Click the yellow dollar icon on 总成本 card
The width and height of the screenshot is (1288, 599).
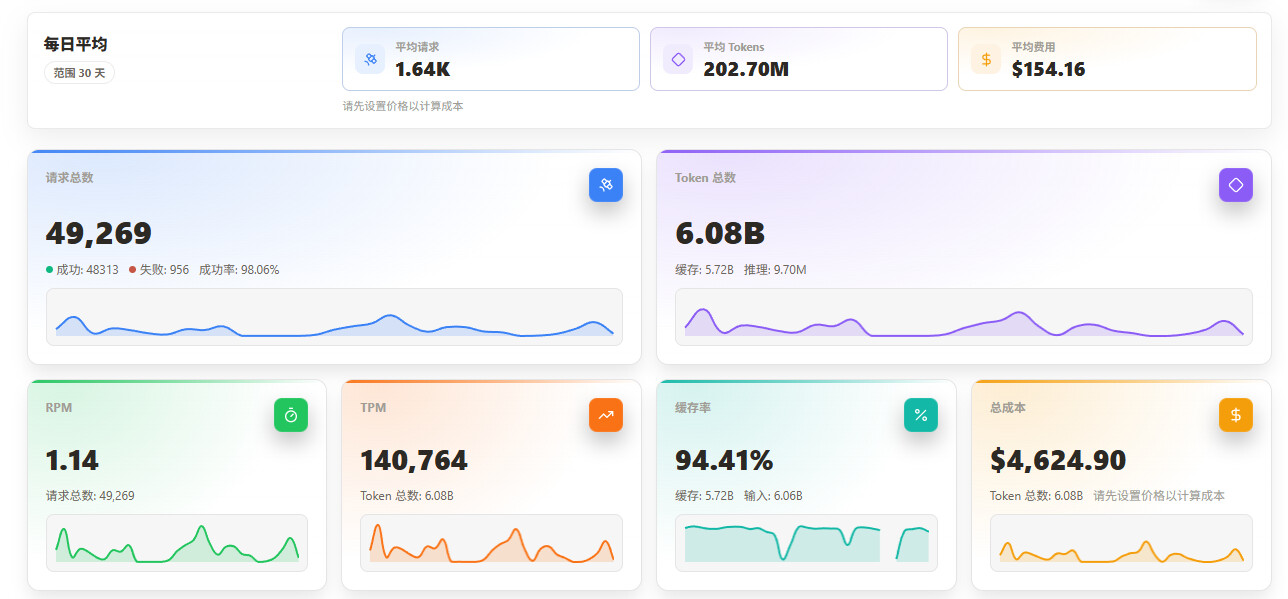[x=1236, y=415]
